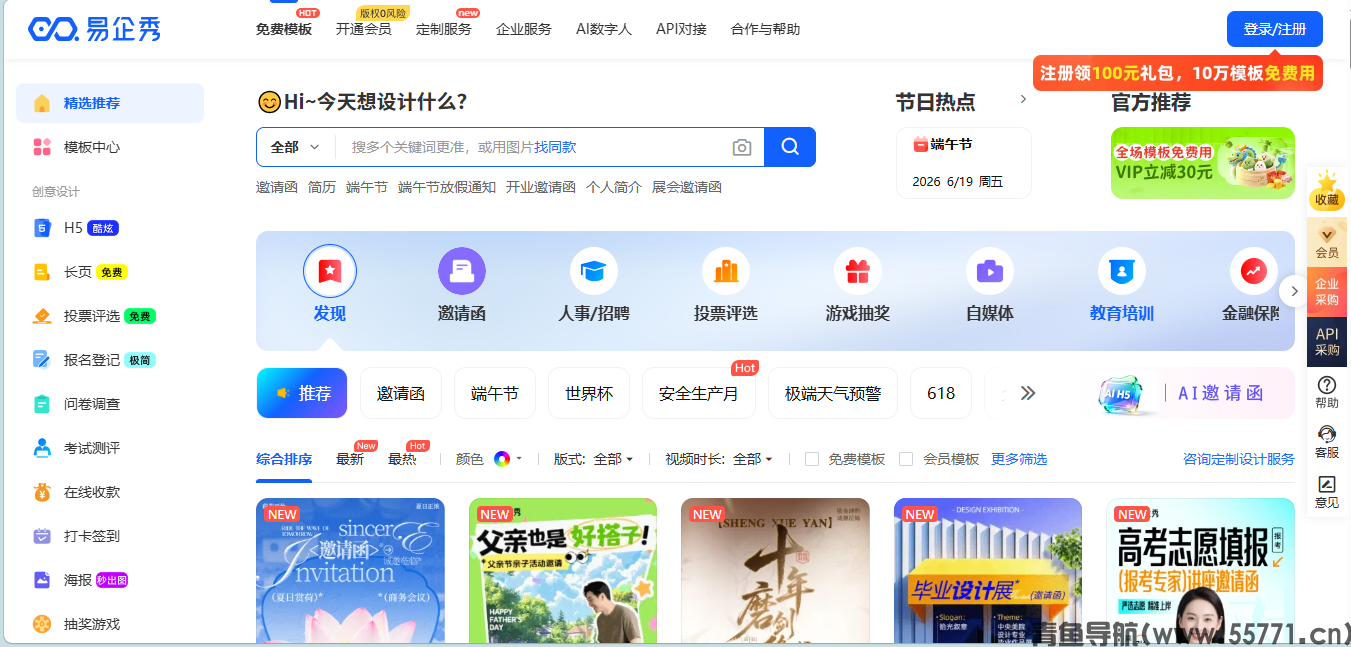Advance category carousel with right arrow

click(x=1294, y=291)
